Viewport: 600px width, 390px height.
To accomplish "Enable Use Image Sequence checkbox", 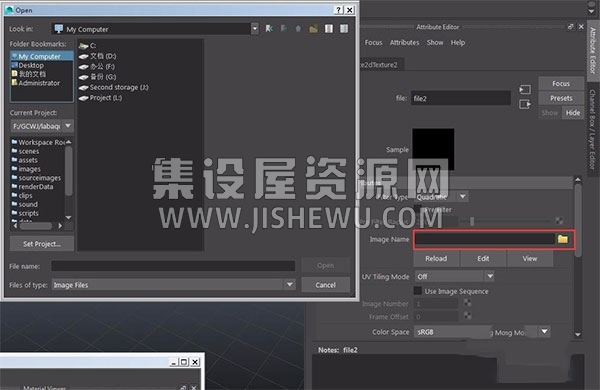I will pos(418,291).
